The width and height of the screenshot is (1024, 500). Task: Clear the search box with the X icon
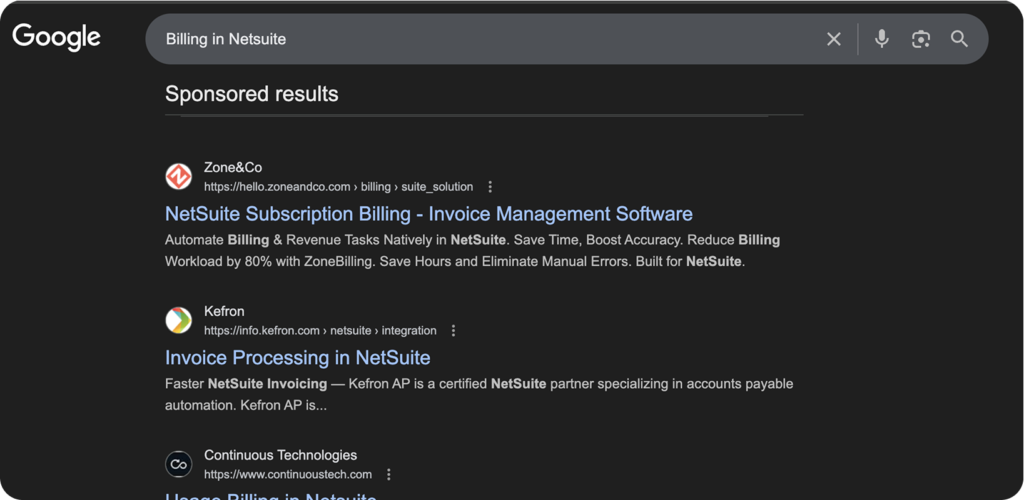point(834,39)
